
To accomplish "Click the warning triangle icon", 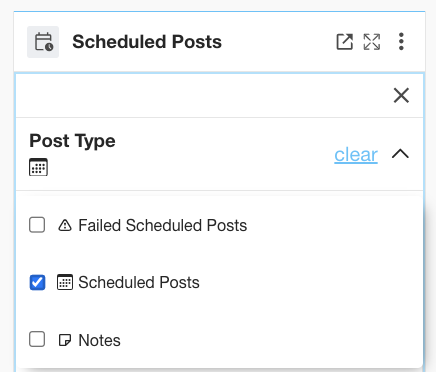I will coord(65,225).
